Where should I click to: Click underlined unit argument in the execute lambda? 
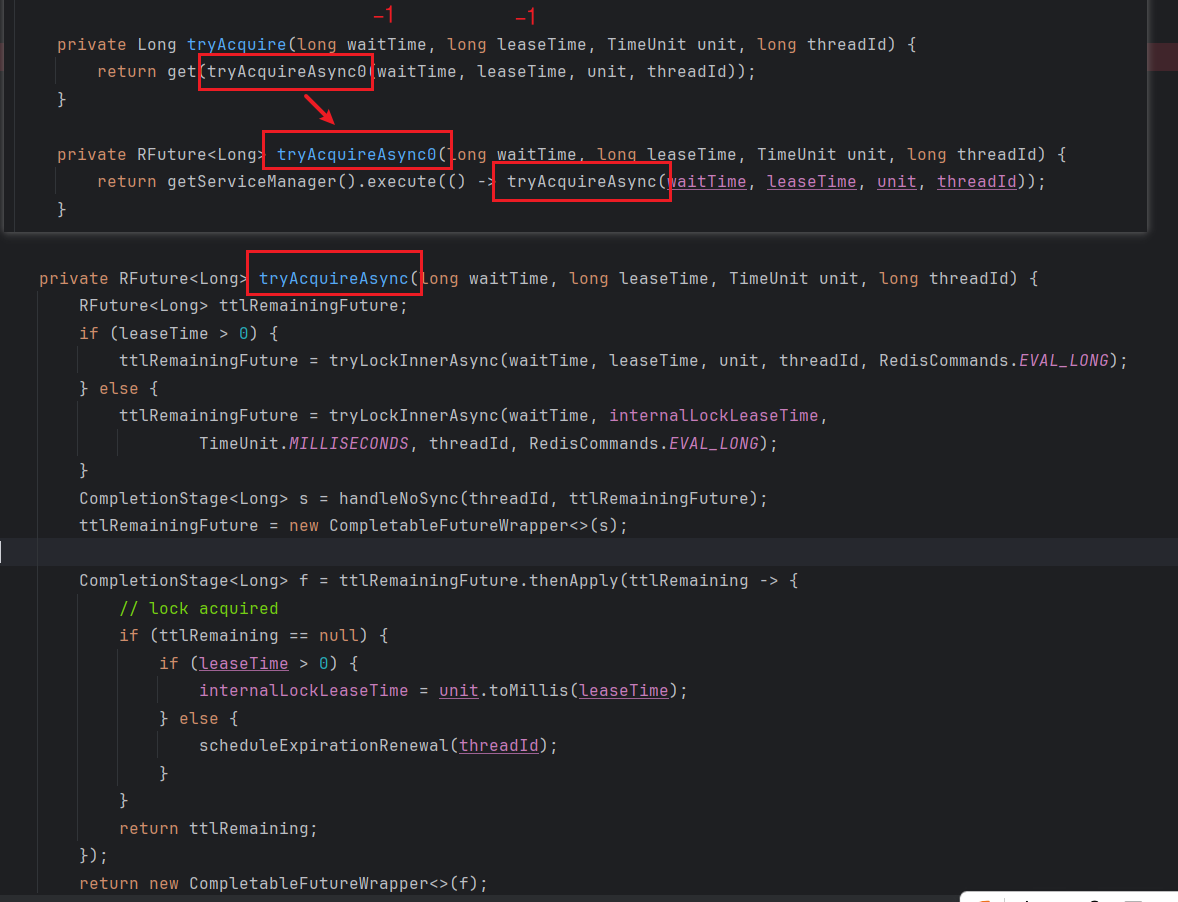point(896,182)
